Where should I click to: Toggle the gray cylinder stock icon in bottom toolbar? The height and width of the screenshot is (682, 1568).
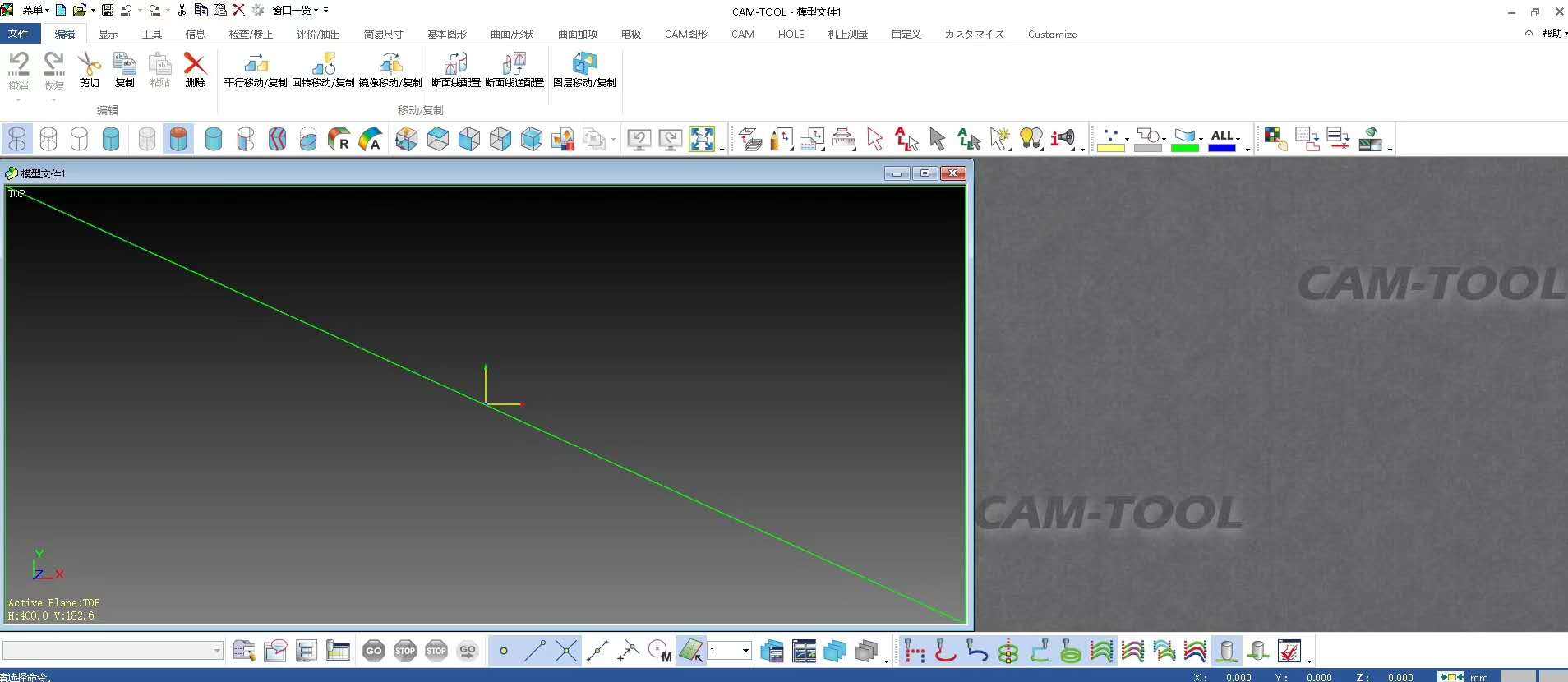pos(1227,651)
